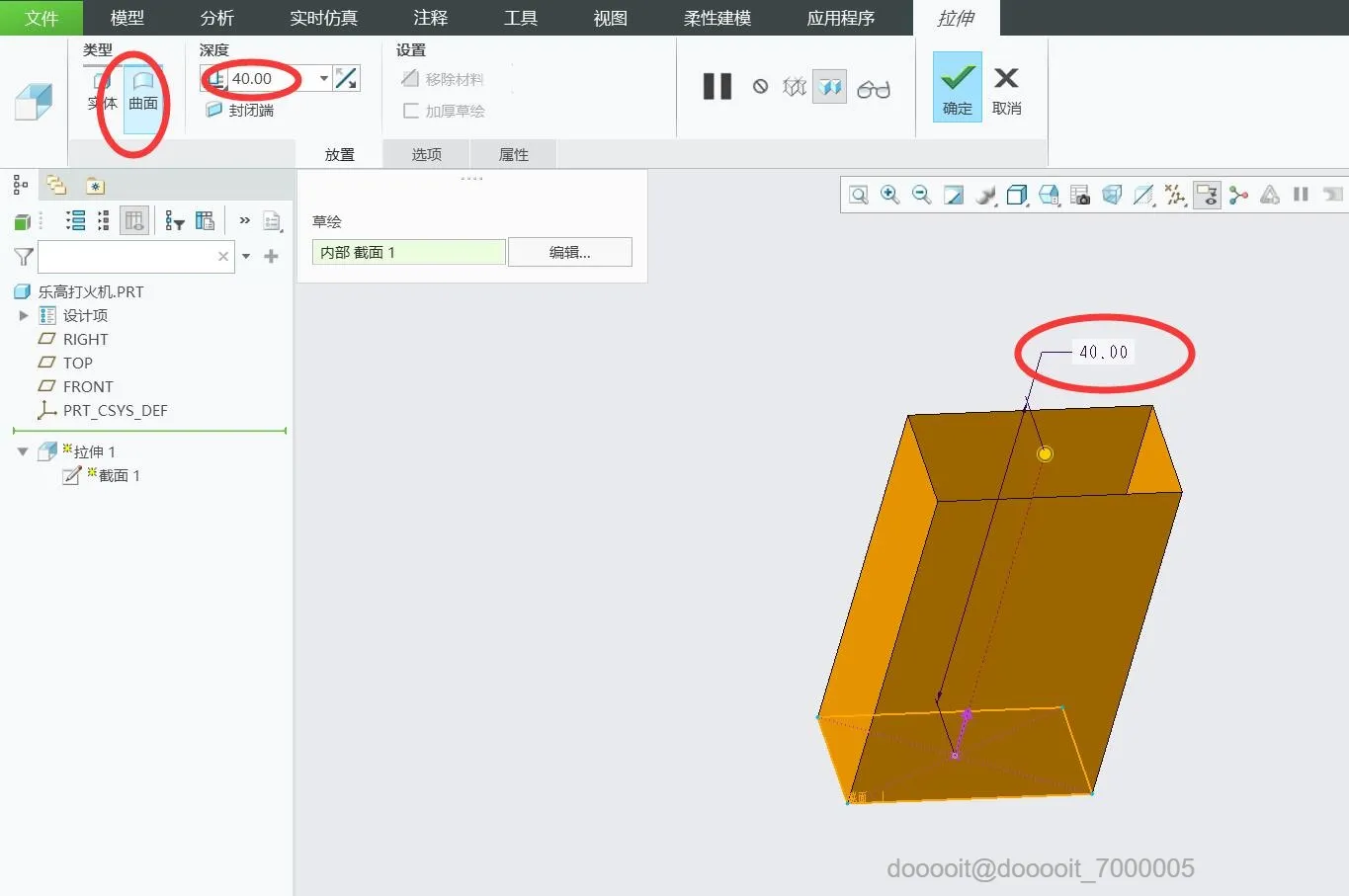The width and height of the screenshot is (1349, 896).
Task: Open the saved orientations dropdown
Action: (x=1049, y=195)
